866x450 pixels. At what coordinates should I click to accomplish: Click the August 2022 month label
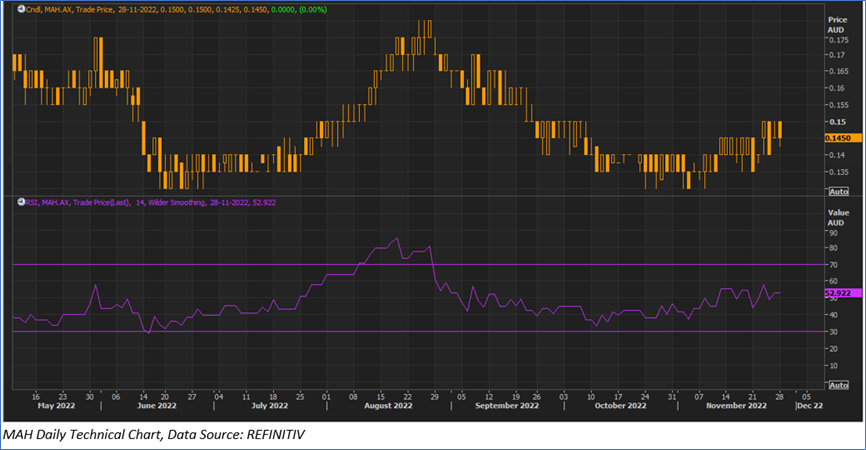(x=388, y=406)
